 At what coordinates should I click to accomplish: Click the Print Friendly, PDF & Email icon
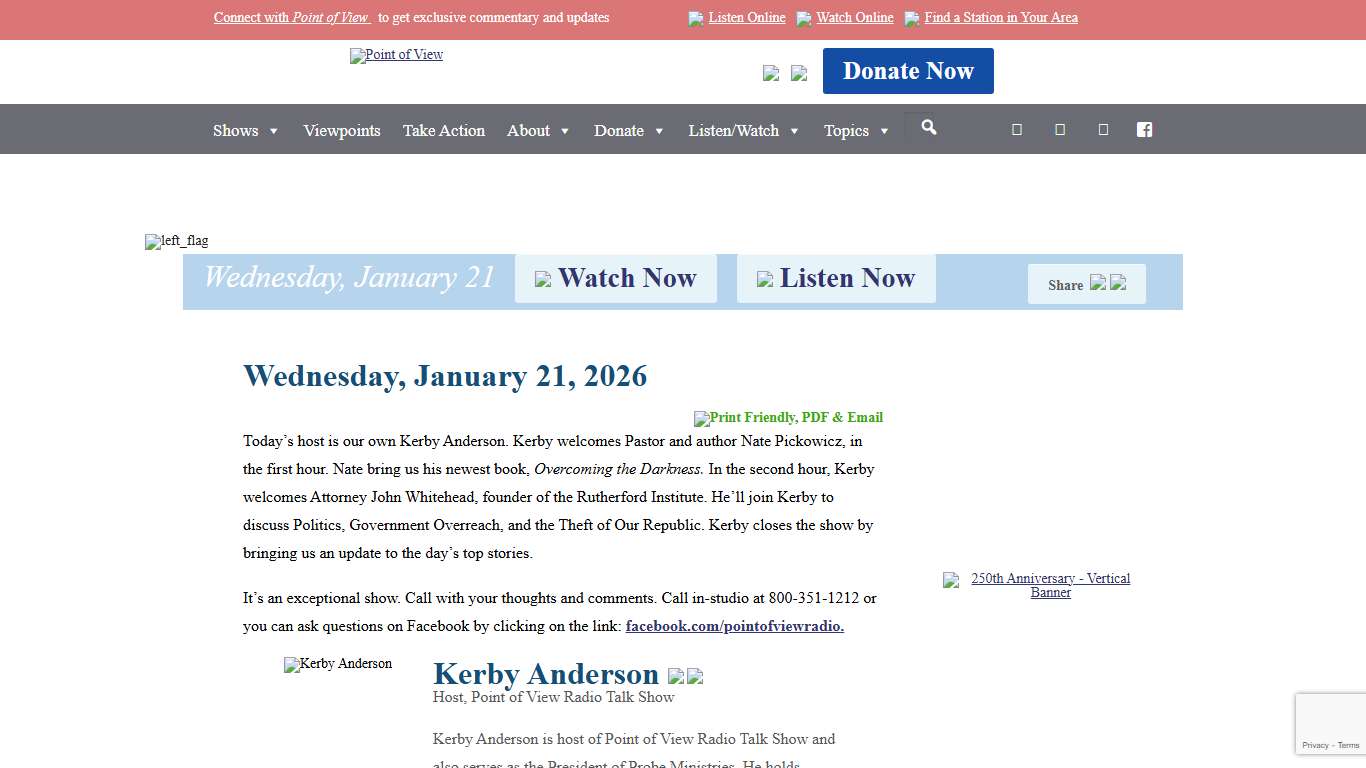[788, 418]
